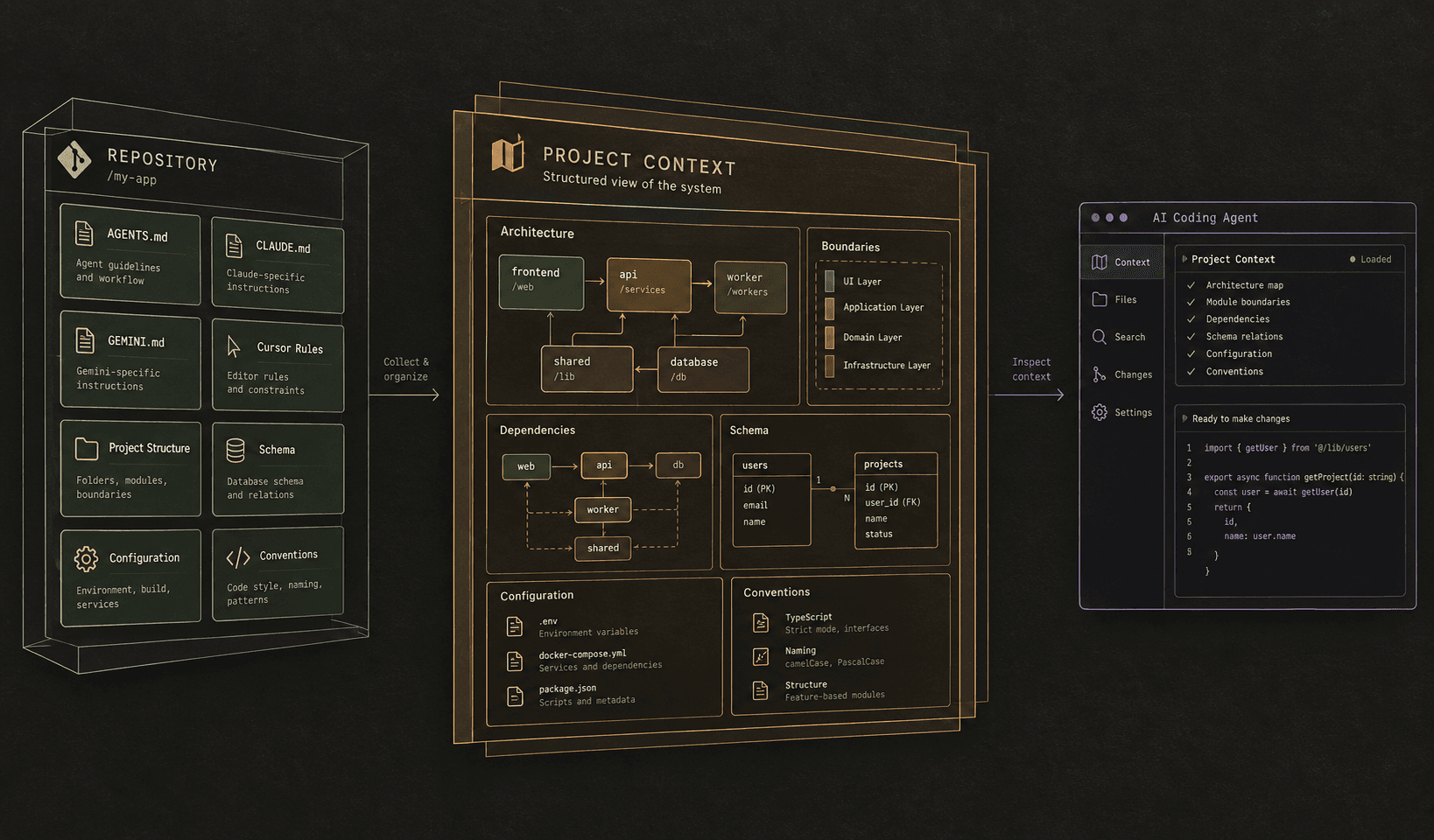The image size is (1434, 840).
Task: Toggle the Schema relations checkmark
Action: point(1191,337)
